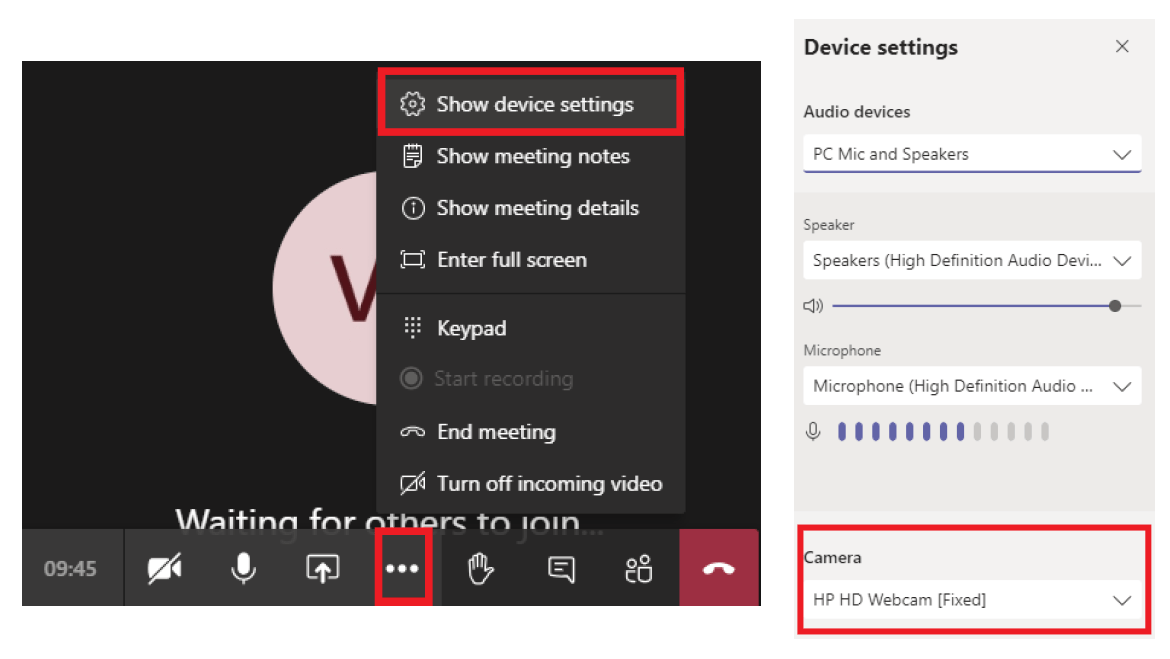
Task: Close the Device settings panel
Action: pos(1122,46)
